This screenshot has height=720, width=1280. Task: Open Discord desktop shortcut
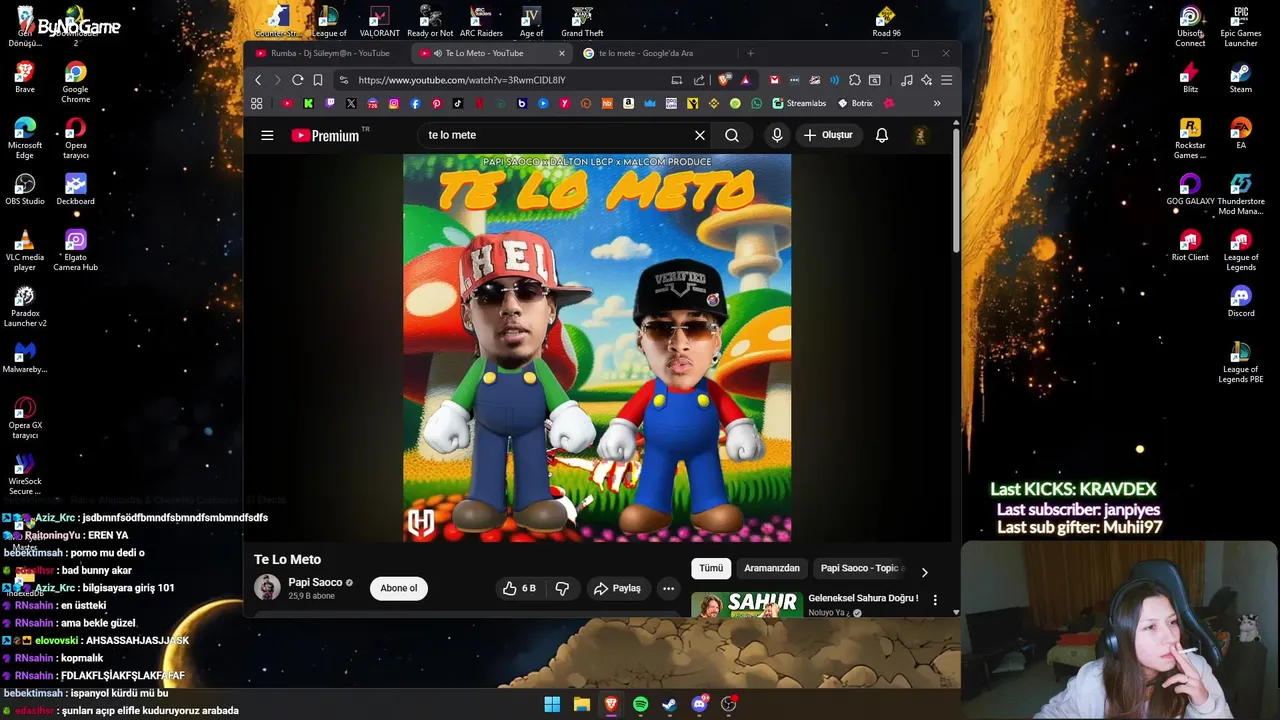click(1241, 301)
